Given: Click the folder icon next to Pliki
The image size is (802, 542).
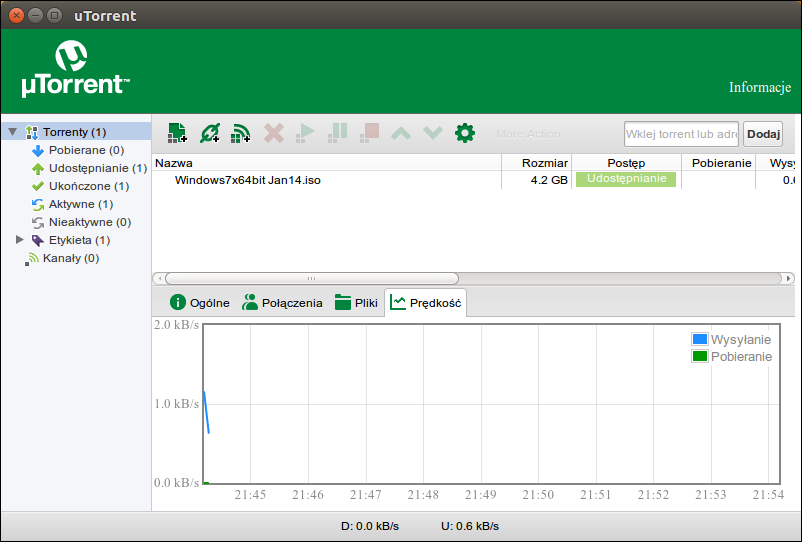Looking at the screenshot, I should click(x=343, y=302).
